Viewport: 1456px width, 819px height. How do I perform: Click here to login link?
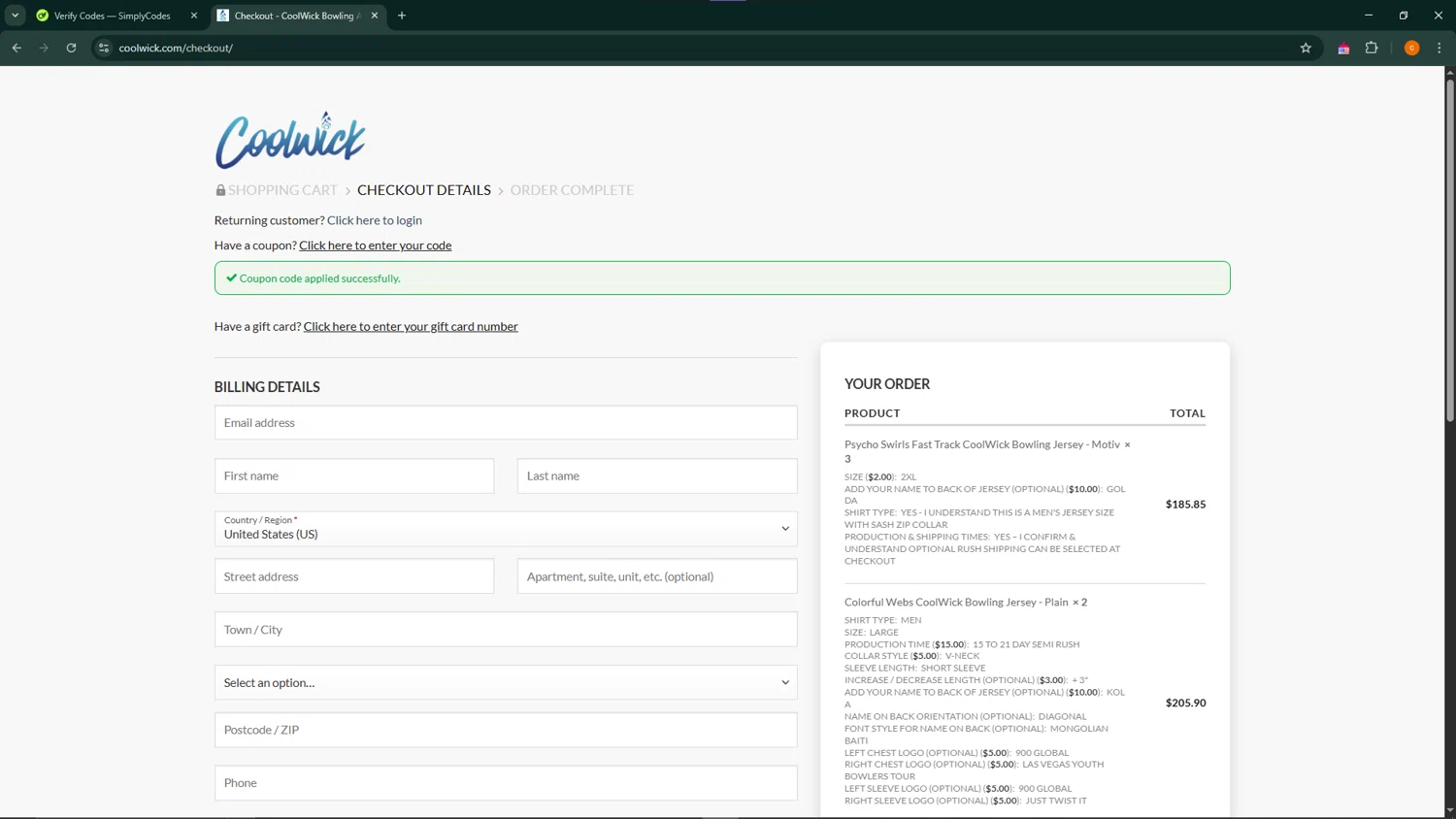[375, 220]
